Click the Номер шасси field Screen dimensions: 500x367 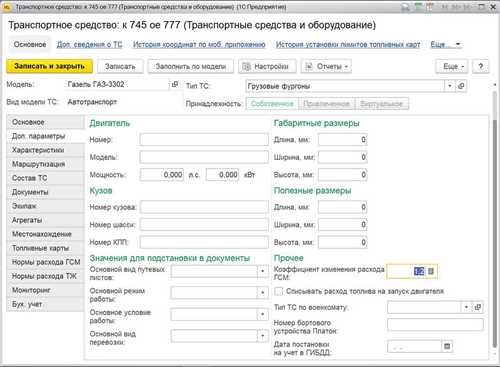pyautogui.click(x=204, y=225)
